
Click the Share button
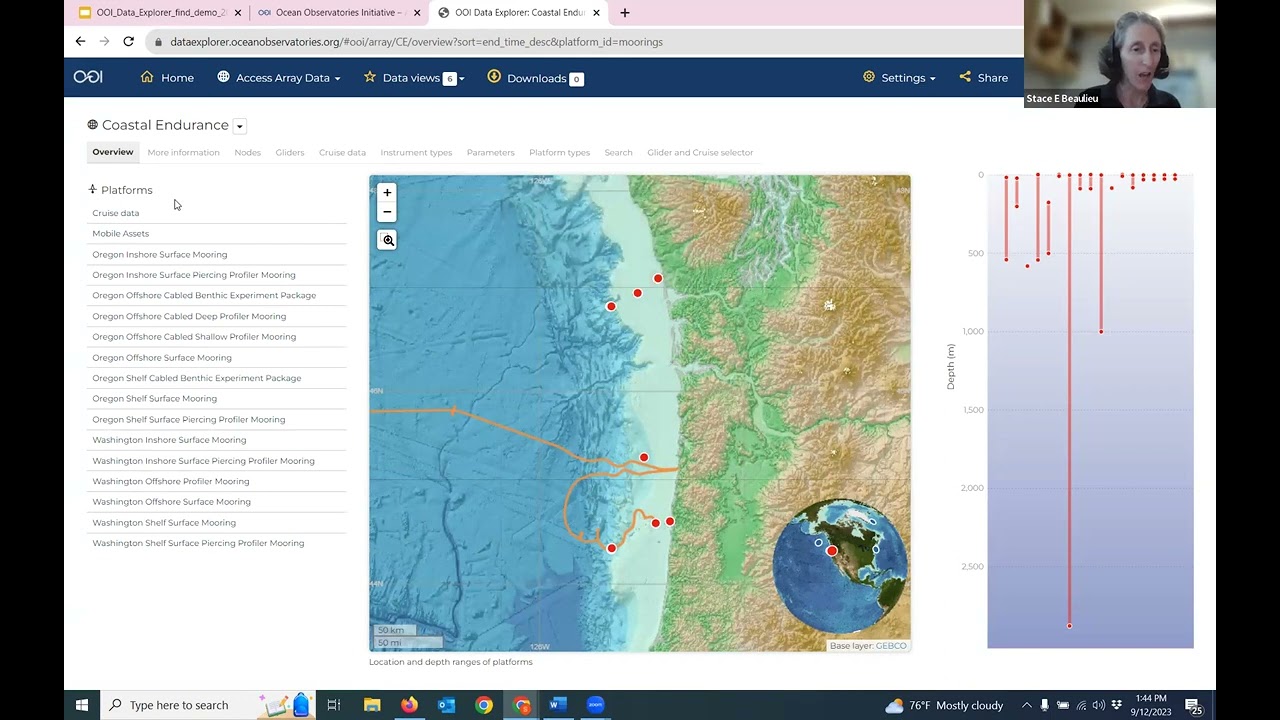click(983, 77)
